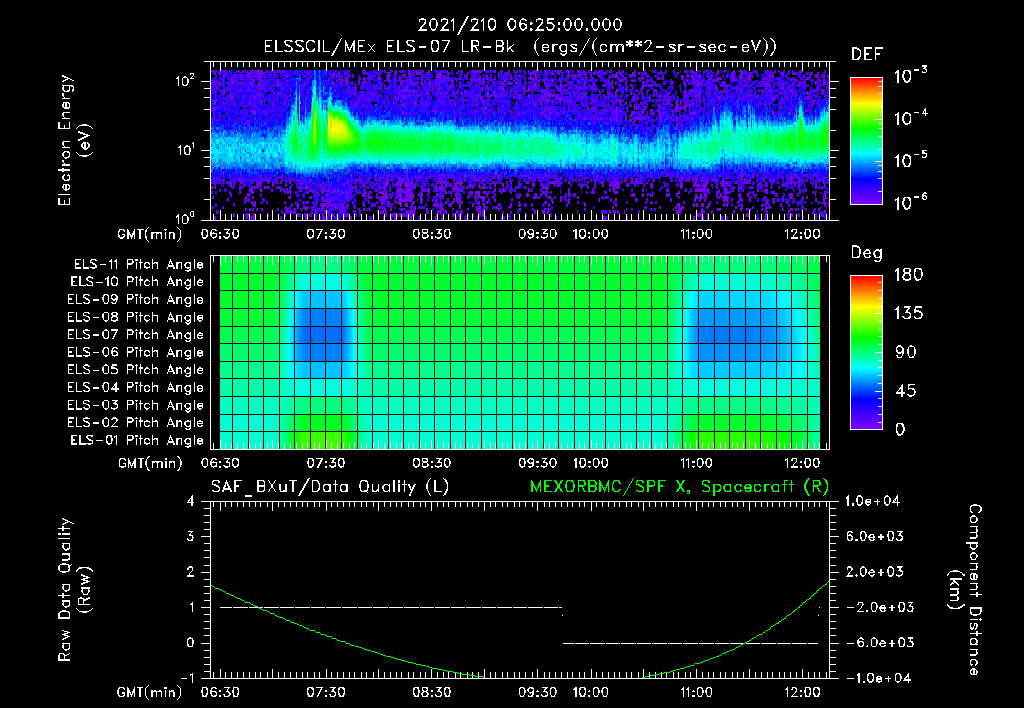Click the Component Distance (km) axis label
Screen dimensions: 1024x708
965,589
